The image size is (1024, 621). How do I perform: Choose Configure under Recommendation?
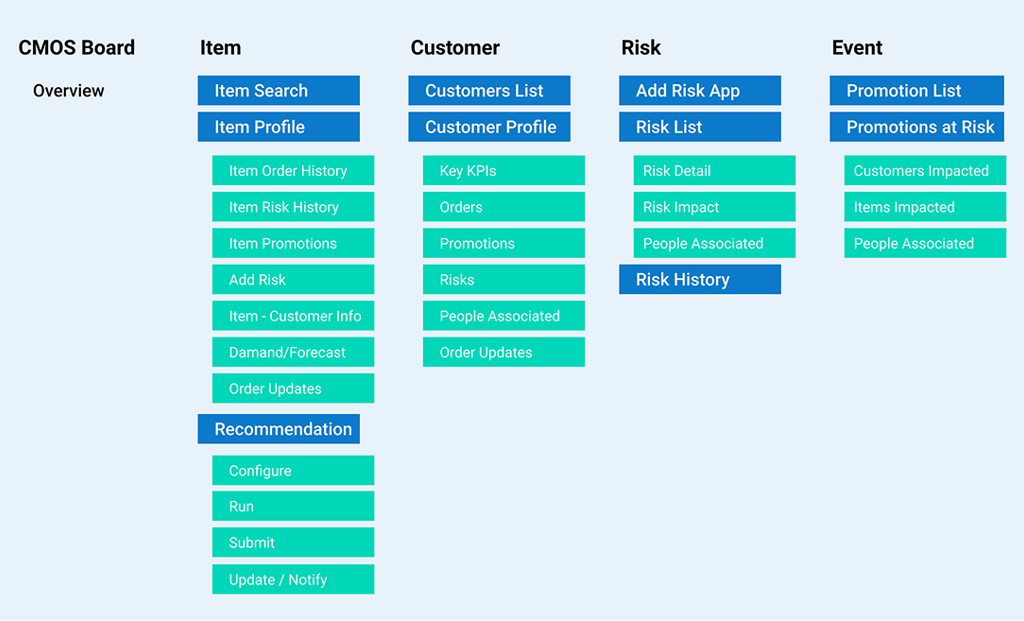(293, 471)
